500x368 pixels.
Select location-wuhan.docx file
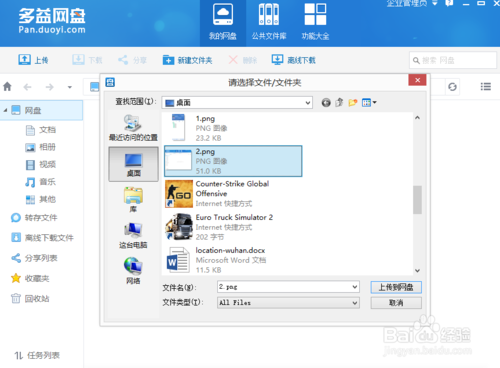pyautogui.click(x=233, y=260)
